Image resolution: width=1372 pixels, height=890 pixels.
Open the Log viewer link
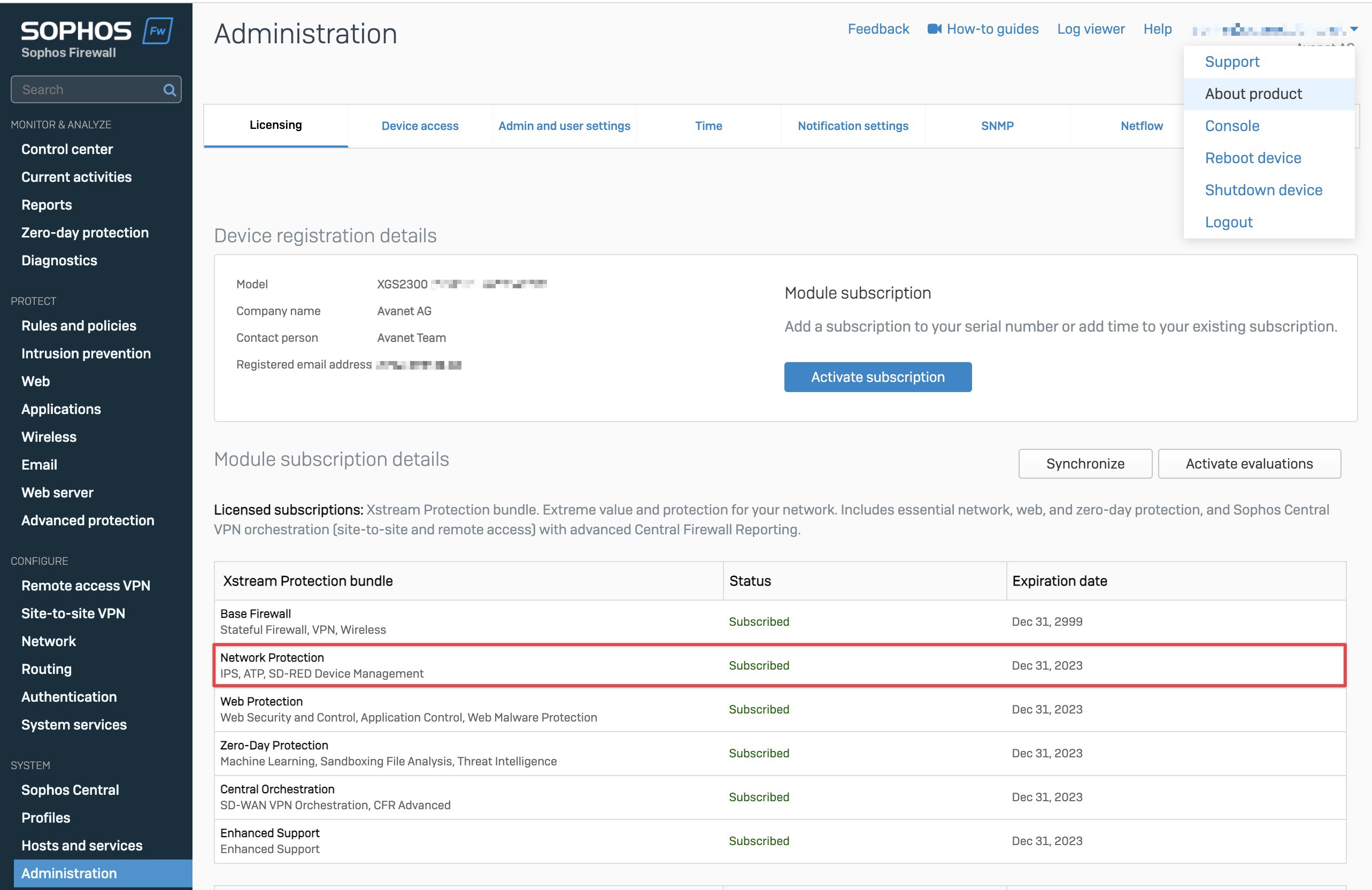(x=1091, y=29)
